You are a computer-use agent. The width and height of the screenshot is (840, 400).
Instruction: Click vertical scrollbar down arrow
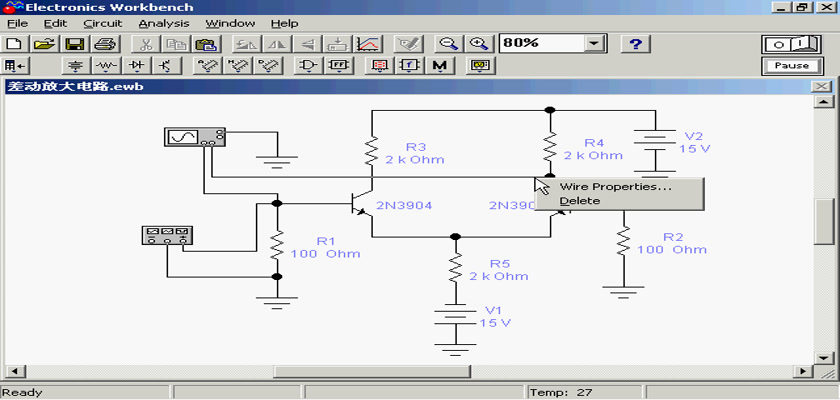[822, 357]
